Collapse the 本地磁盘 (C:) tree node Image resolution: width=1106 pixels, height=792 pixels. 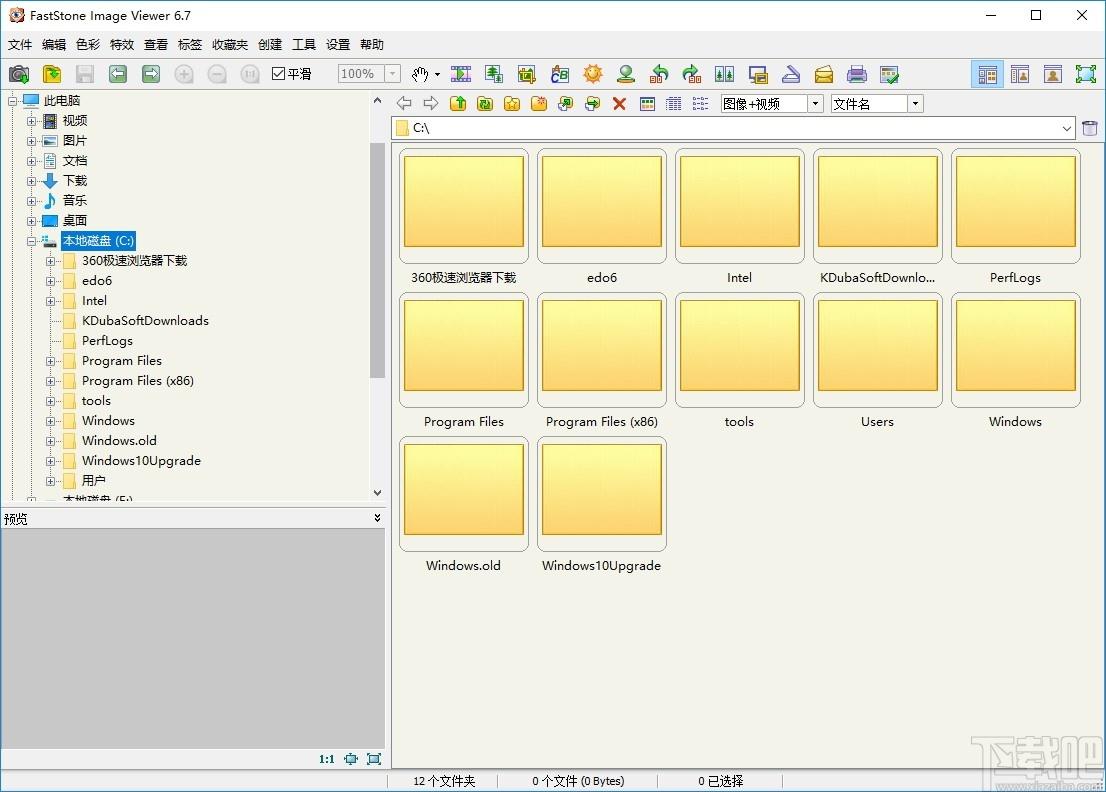31,241
